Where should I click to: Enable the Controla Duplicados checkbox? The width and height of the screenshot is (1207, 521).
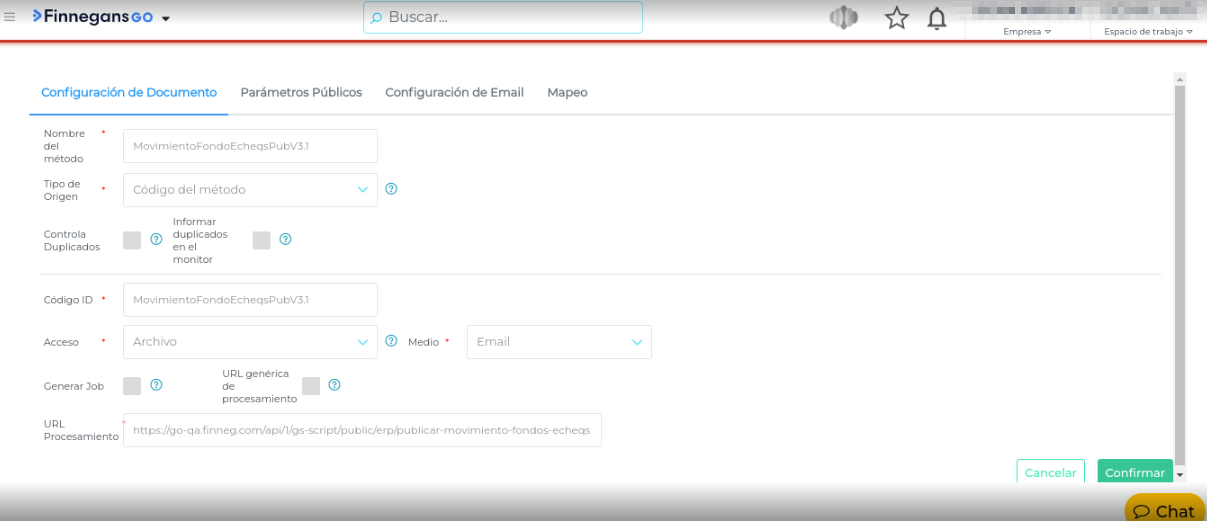tap(132, 240)
